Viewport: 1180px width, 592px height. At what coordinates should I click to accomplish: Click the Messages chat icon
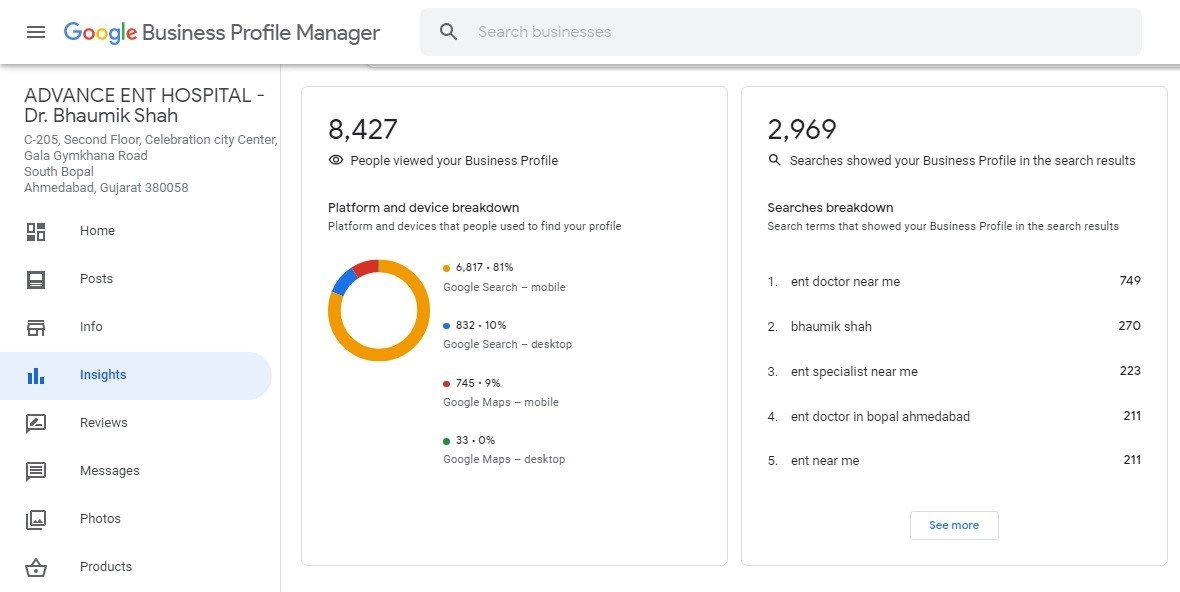[36, 471]
